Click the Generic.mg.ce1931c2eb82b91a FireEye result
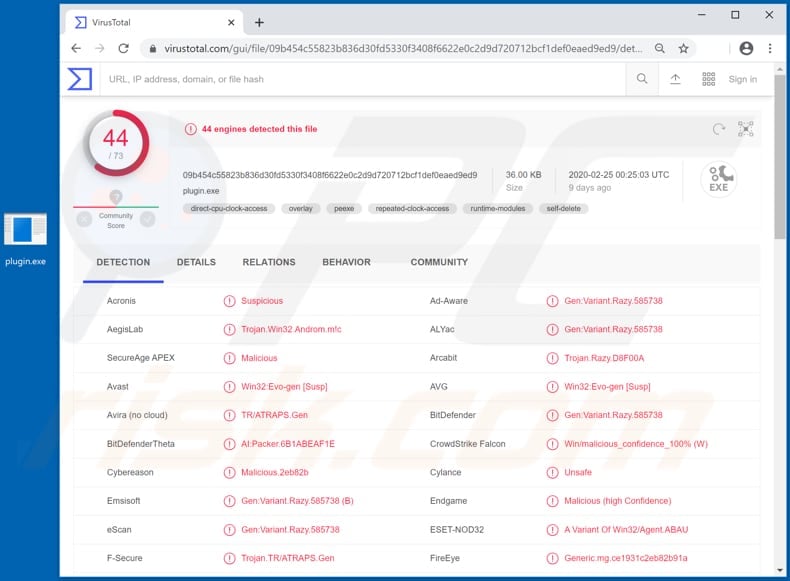This screenshot has height=581, width=790. pos(625,558)
